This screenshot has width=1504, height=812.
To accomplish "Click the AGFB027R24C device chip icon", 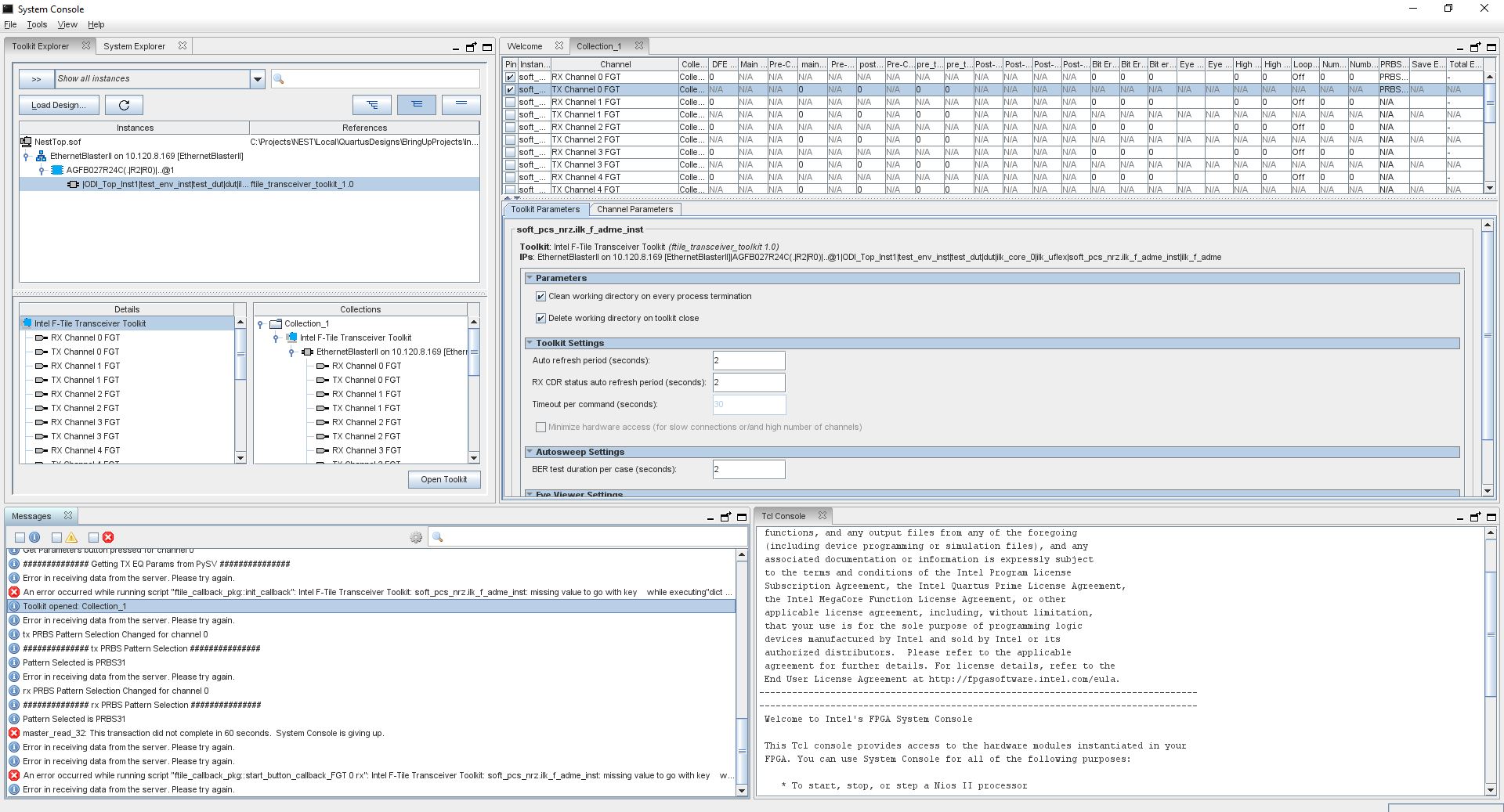I will (x=56, y=170).
